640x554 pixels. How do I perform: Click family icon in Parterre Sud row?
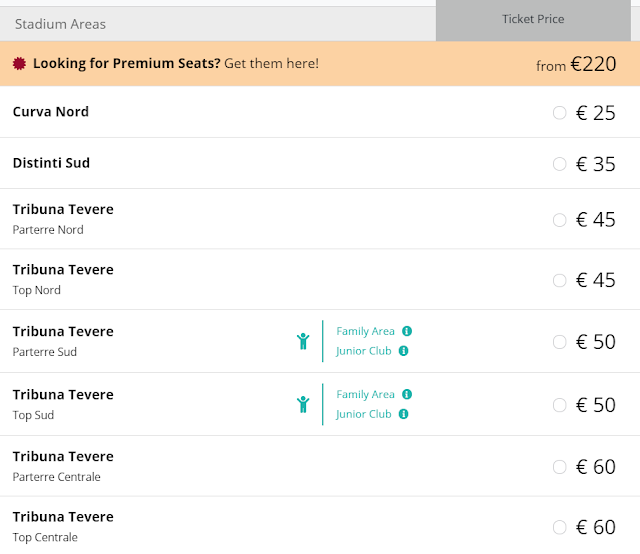[x=303, y=341]
